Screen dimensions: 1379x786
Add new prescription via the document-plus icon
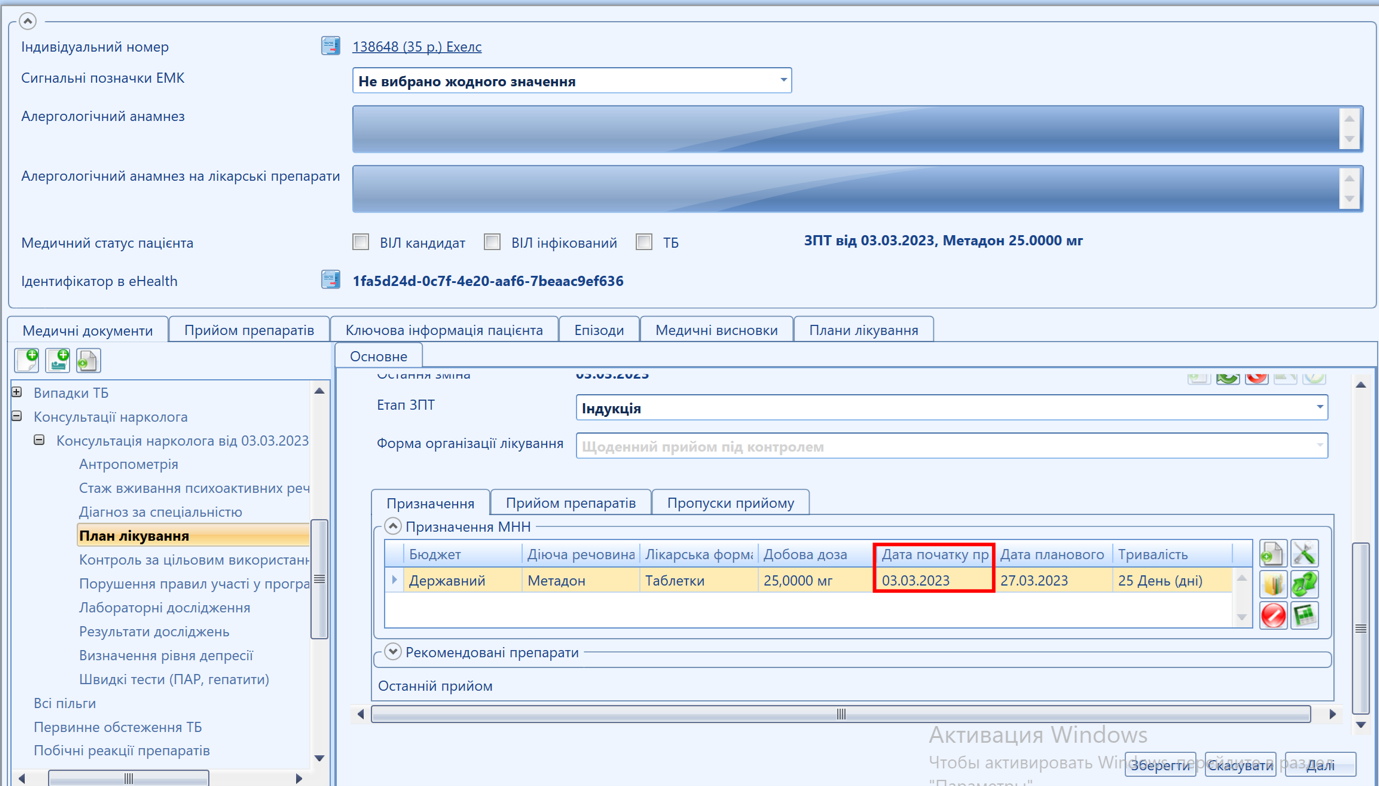pyautogui.click(x=1272, y=553)
